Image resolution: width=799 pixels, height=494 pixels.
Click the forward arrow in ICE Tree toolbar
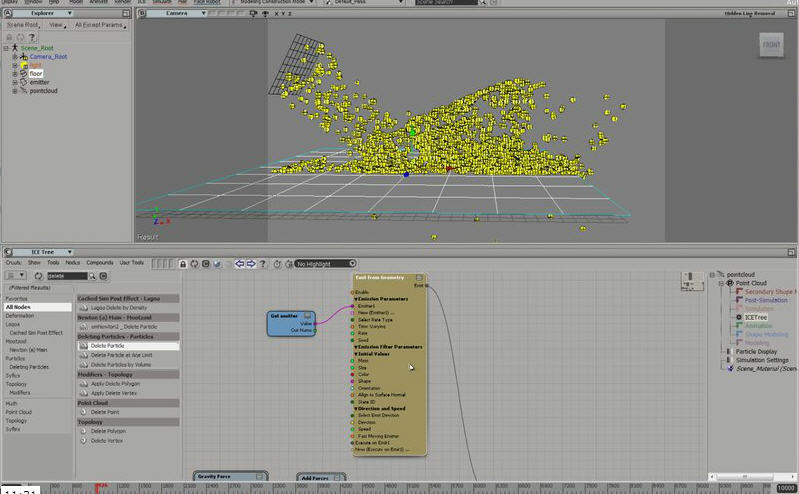[x=251, y=264]
